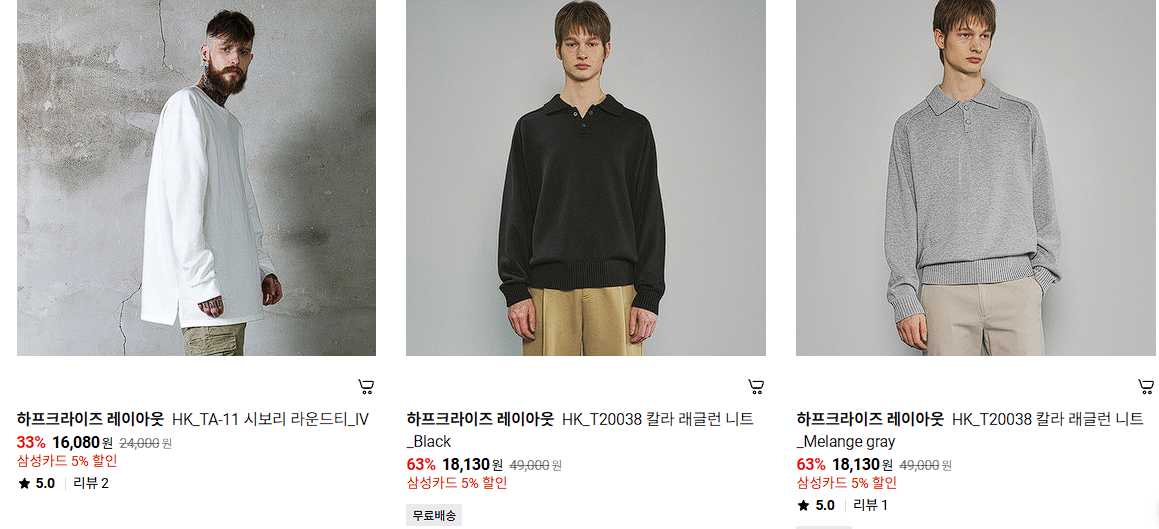Click HK_T20038 칼라 래글런 니트 _Black title
Image resolution: width=1159 pixels, height=529 pixels.
click(x=580, y=430)
